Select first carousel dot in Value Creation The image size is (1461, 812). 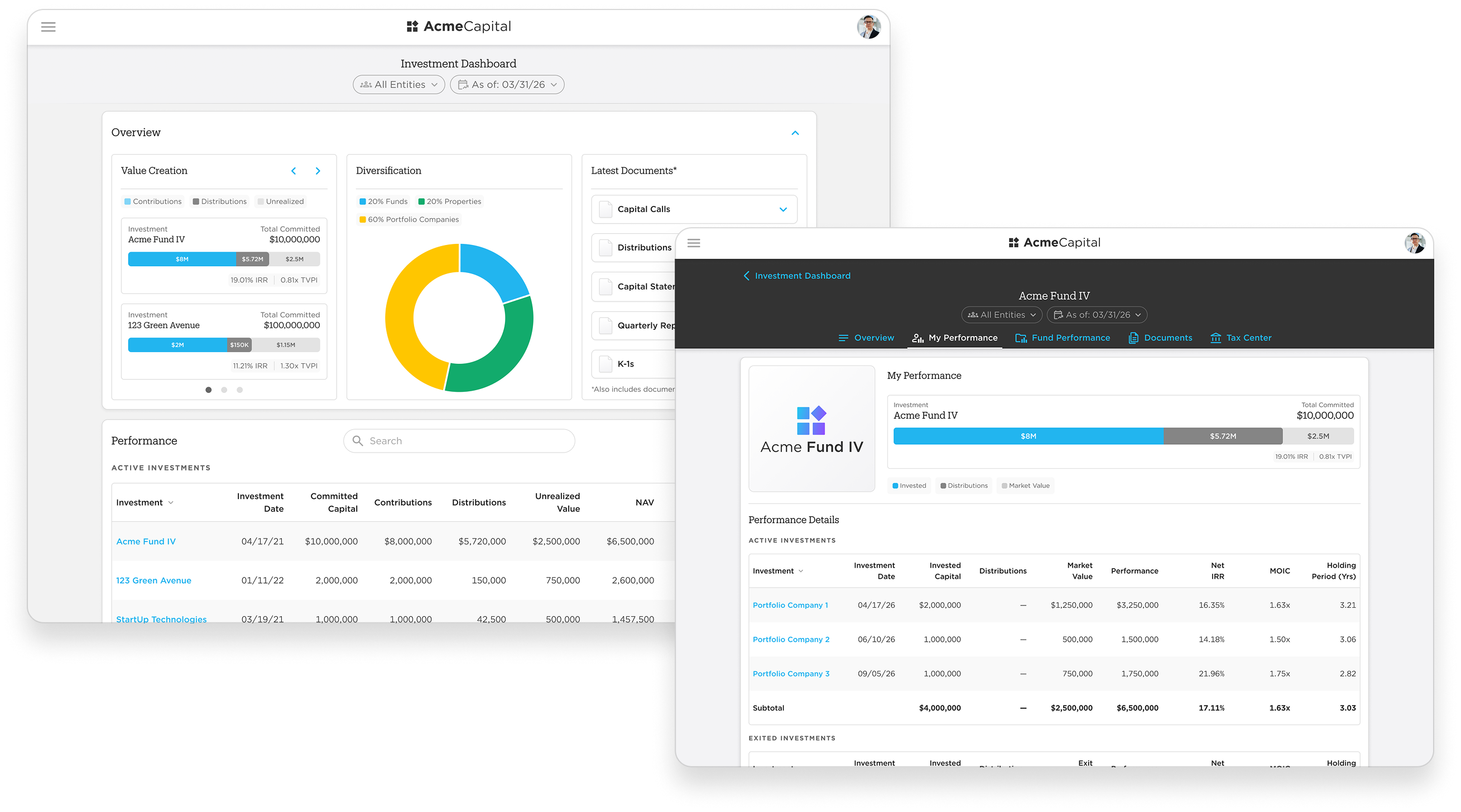(209, 390)
